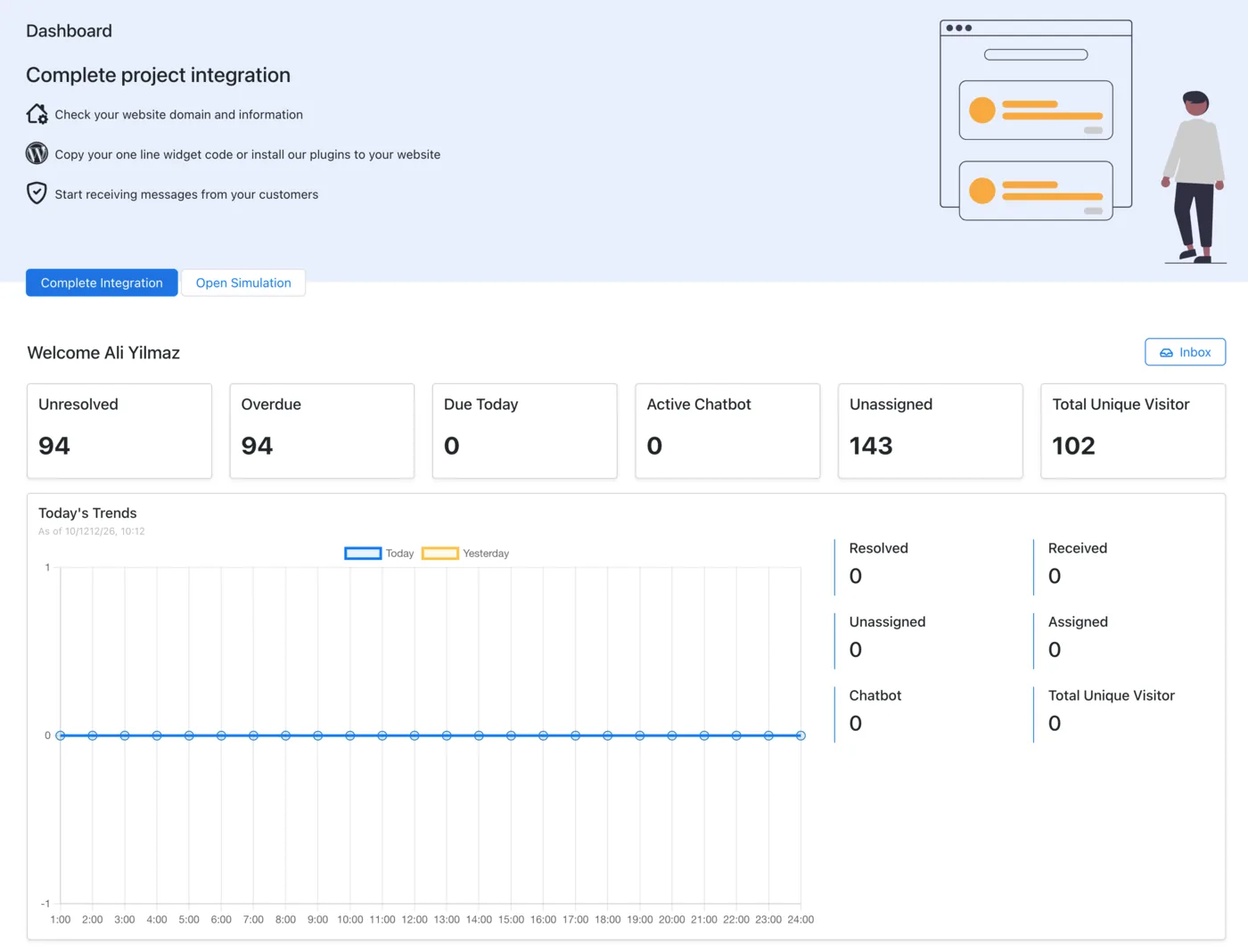Open Simulation button
This screenshot has height=952, width=1248.
[243, 283]
